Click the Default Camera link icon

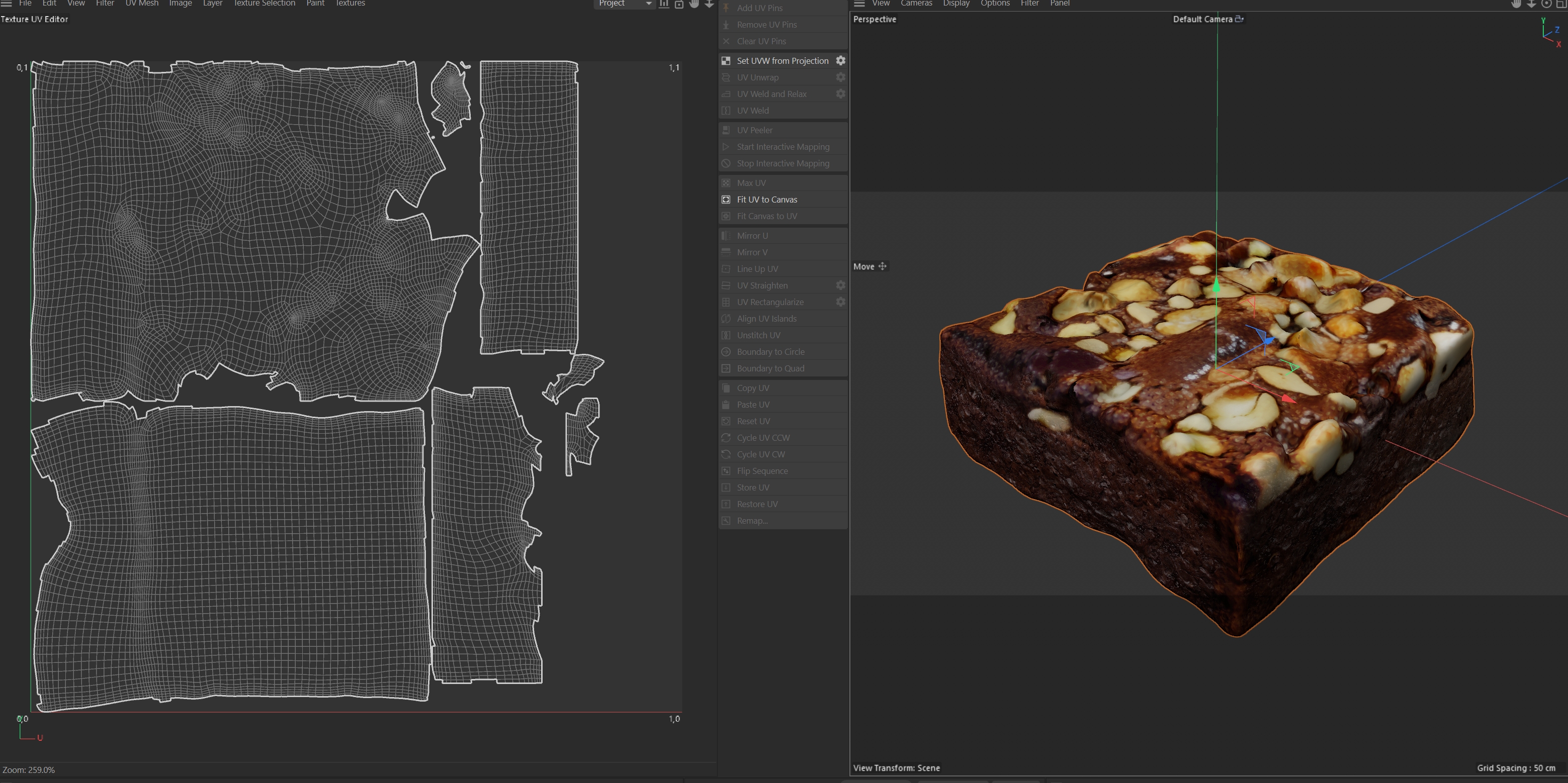(1239, 19)
